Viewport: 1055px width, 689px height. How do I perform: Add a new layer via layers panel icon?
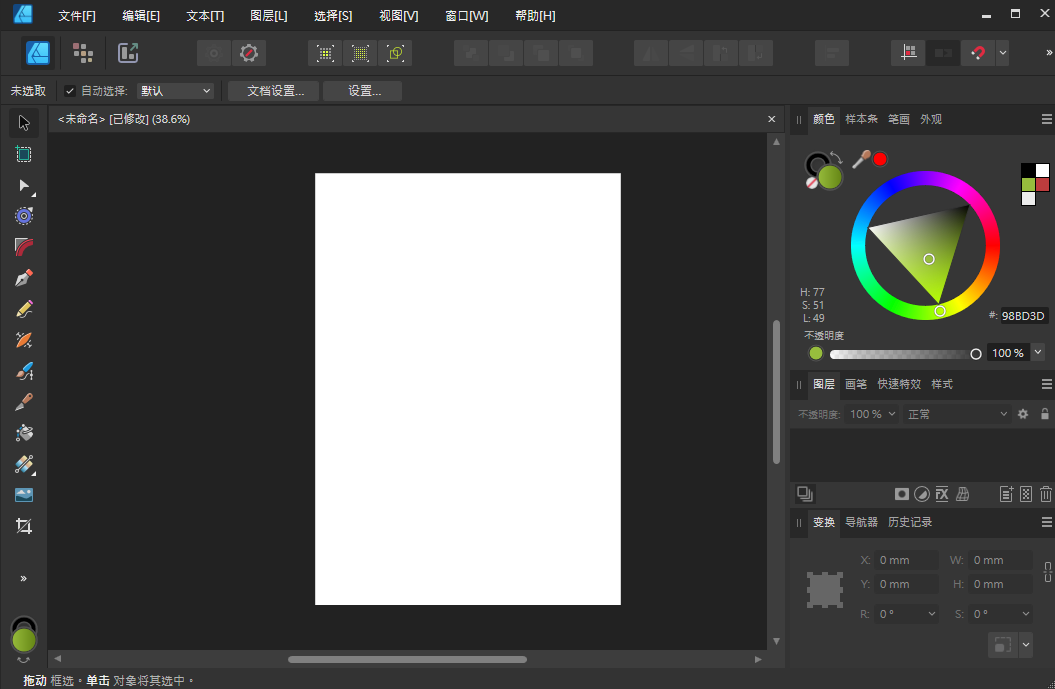(1006, 494)
